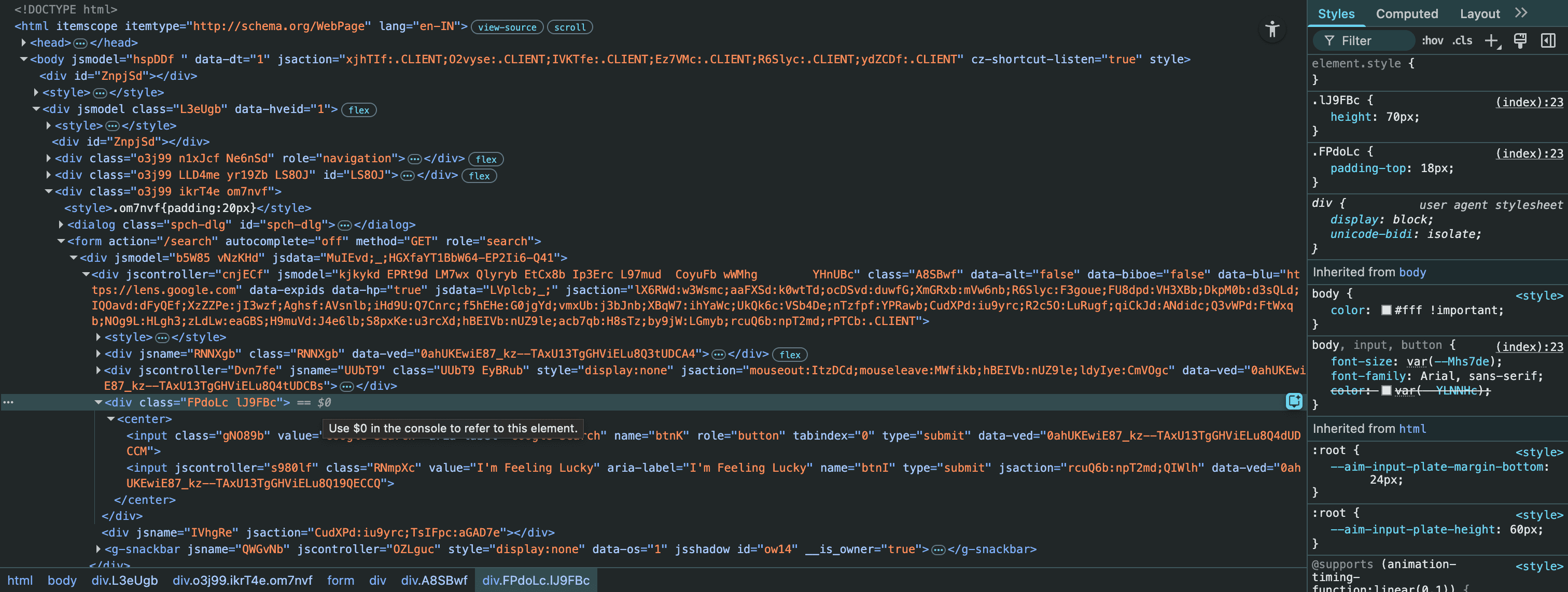1568x592 pixels.
Task: Expand the style node under L3eUgb div
Action: coord(49,125)
